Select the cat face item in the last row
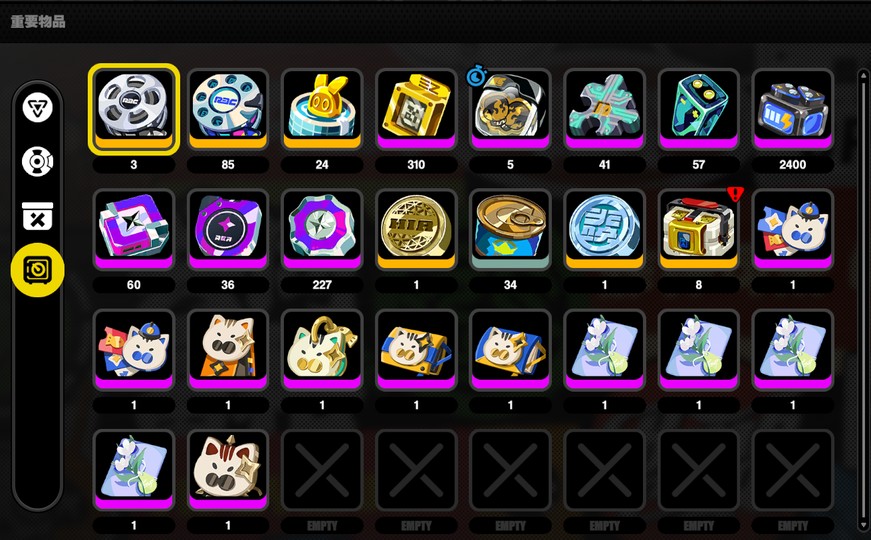 228,470
